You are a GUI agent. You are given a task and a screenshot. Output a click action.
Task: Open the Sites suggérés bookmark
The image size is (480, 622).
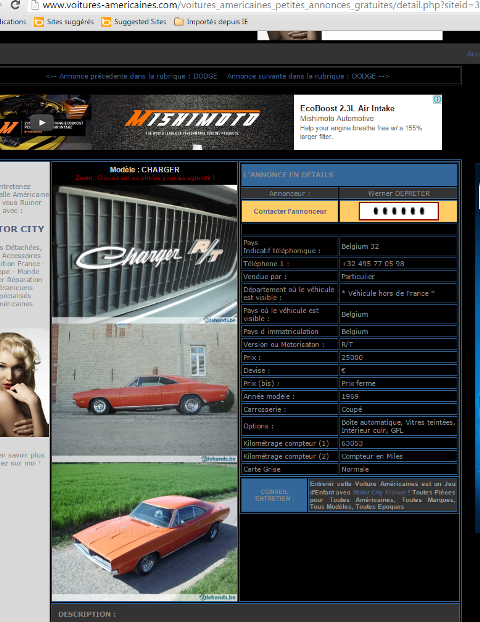pos(64,21)
